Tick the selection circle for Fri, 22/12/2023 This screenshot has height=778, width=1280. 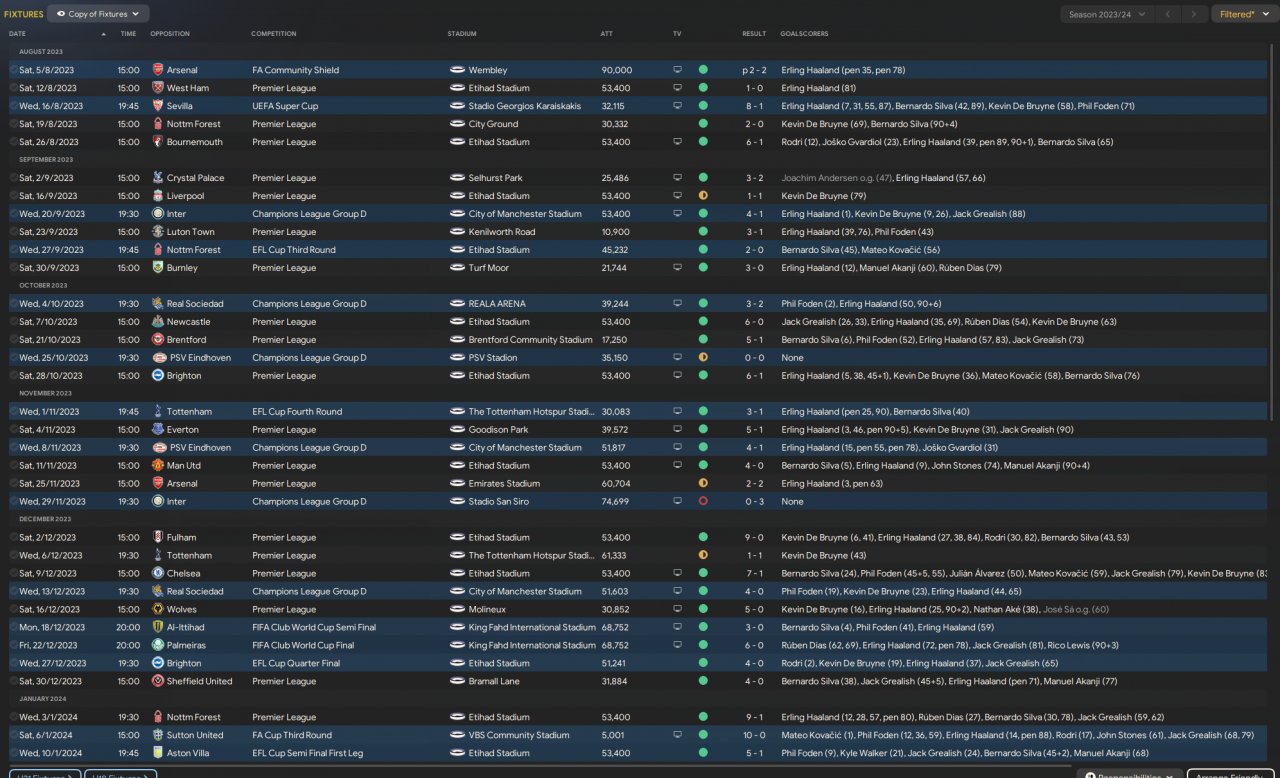(13, 646)
